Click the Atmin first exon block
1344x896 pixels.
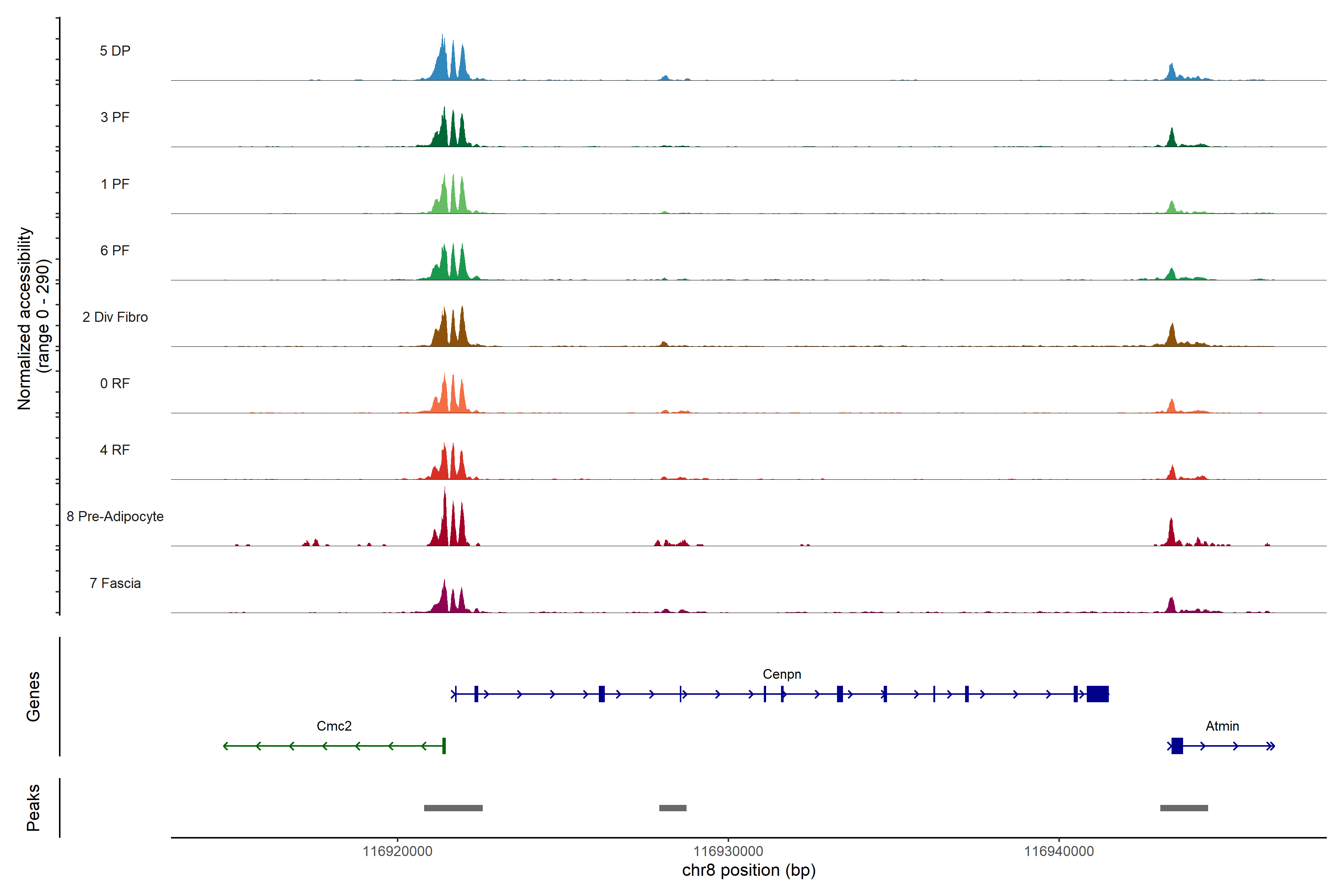(x=1177, y=746)
